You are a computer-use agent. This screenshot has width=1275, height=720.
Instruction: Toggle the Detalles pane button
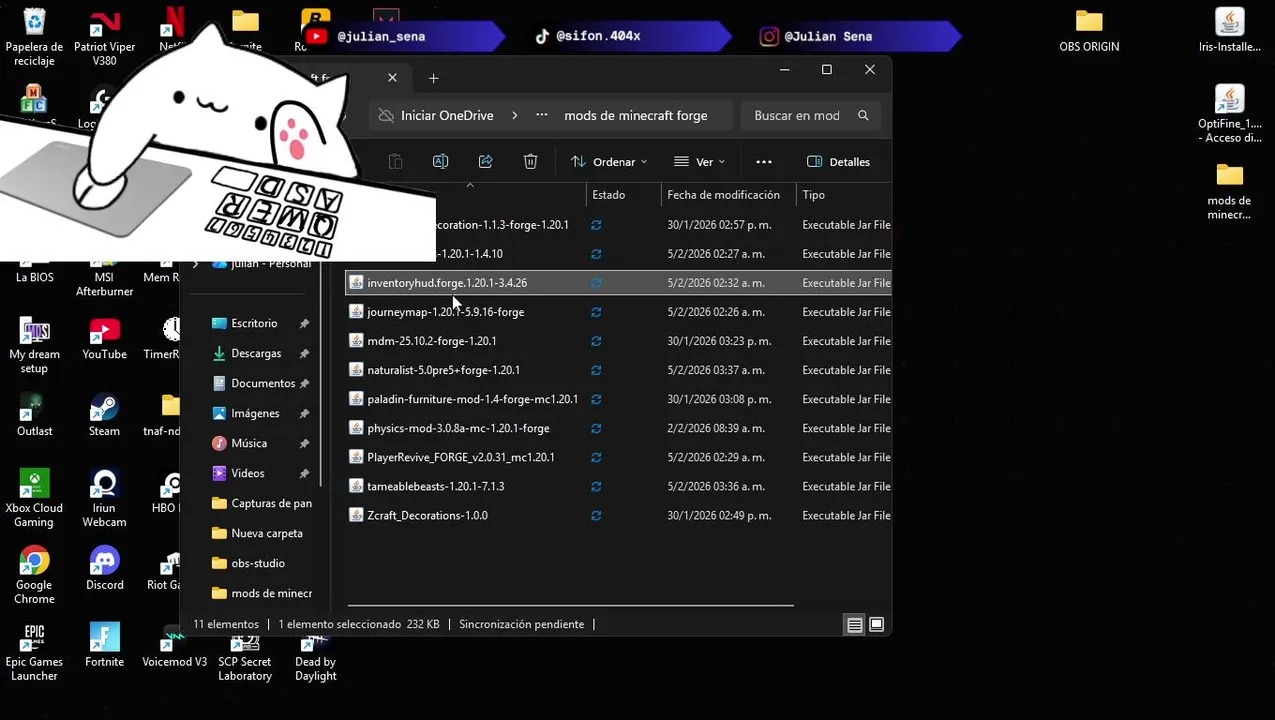tap(838, 161)
